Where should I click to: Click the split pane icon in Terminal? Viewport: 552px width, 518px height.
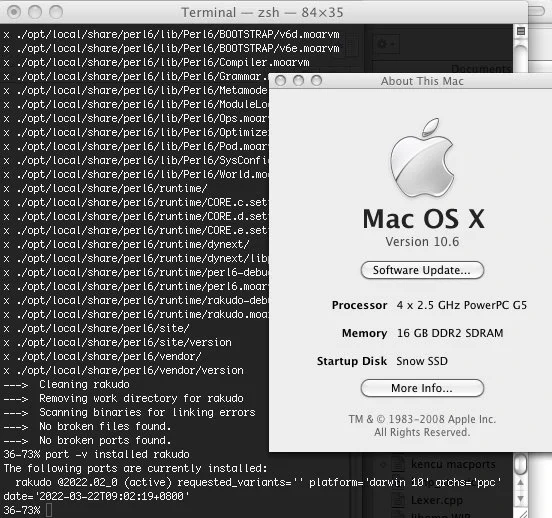pos(521,31)
